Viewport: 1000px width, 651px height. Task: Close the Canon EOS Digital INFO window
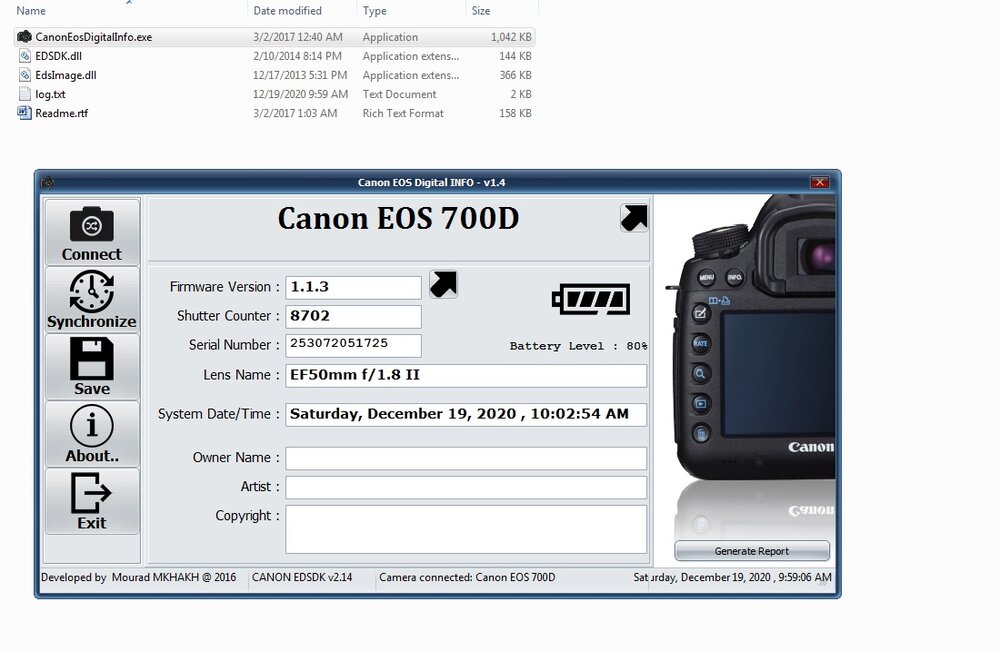pyautogui.click(x=820, y=182)
